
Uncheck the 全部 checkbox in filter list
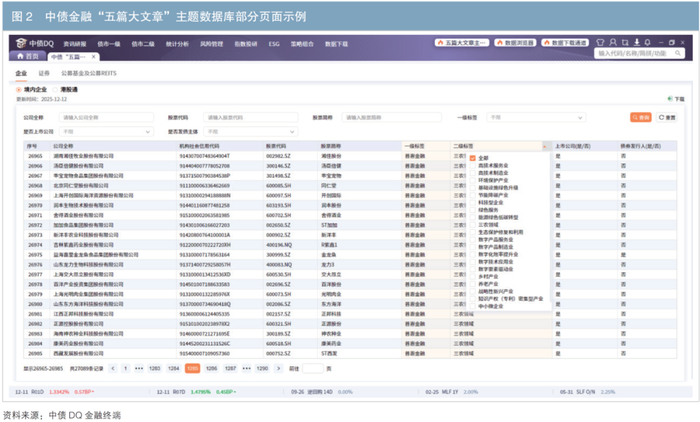coord(471,158)
